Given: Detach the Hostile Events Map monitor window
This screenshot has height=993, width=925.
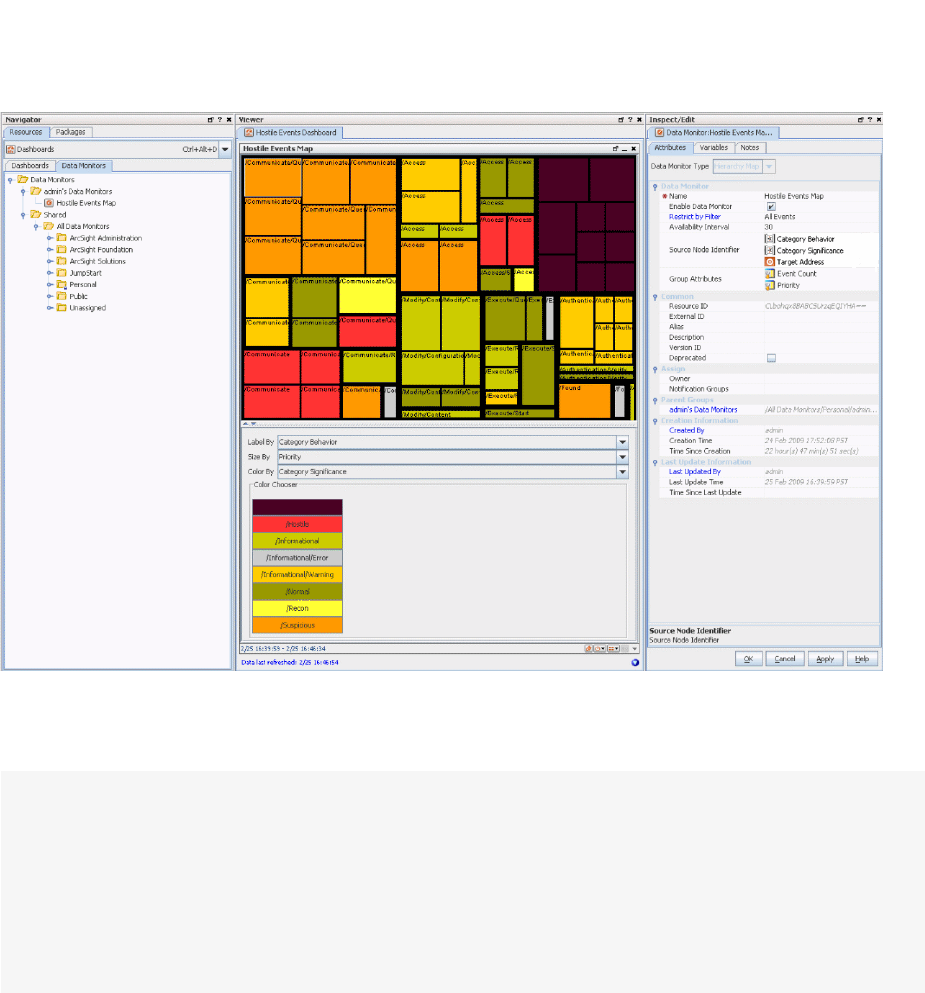Looking at the screenshot, I should pyautogui.click(x=615, y=149).
